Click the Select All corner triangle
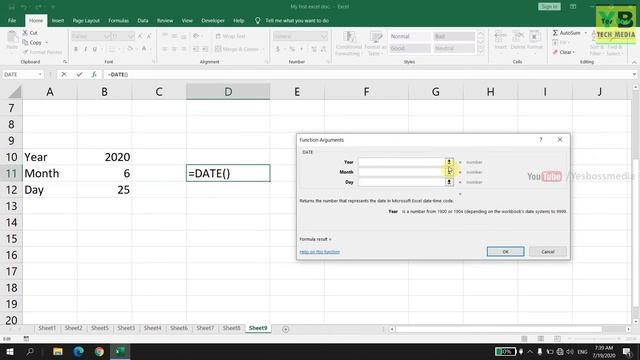The image size is (640, 360). tap(15, 92)
